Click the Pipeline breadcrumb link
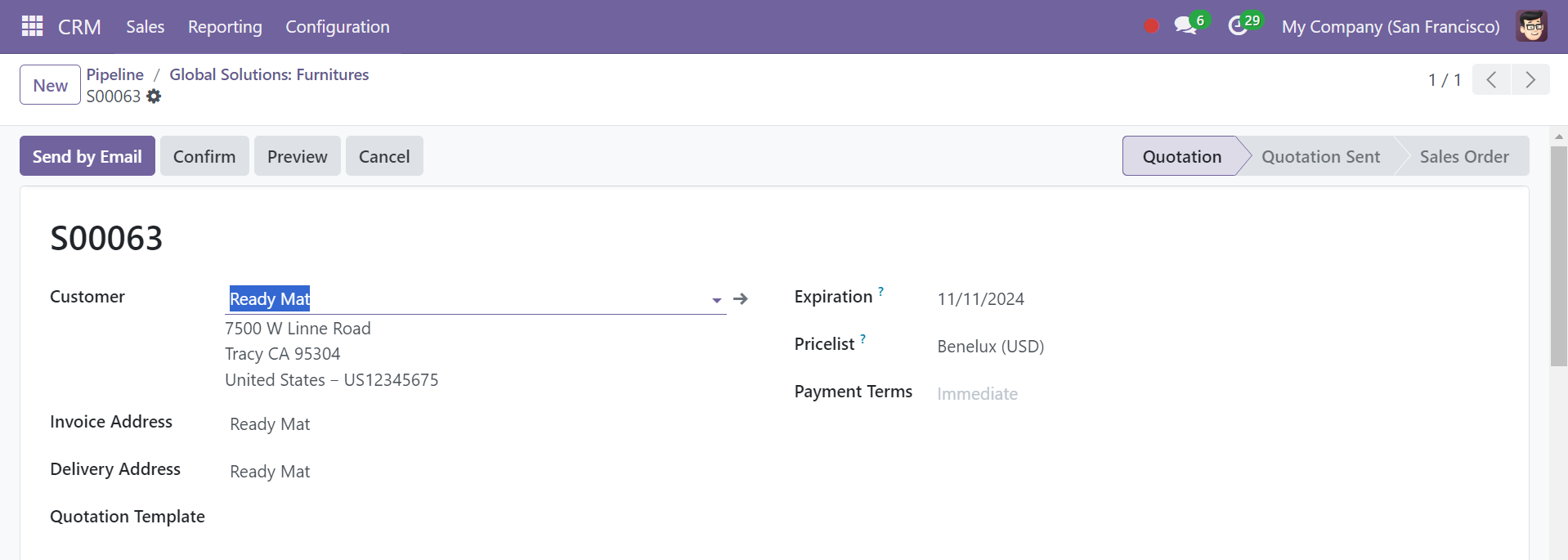Viewport: 1568px width, 560px height. click(115, 74)
